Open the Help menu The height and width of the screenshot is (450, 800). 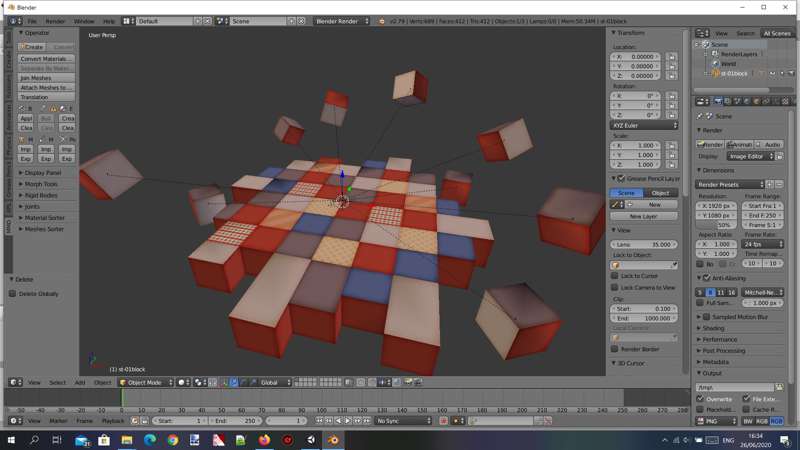pos(109,21)
